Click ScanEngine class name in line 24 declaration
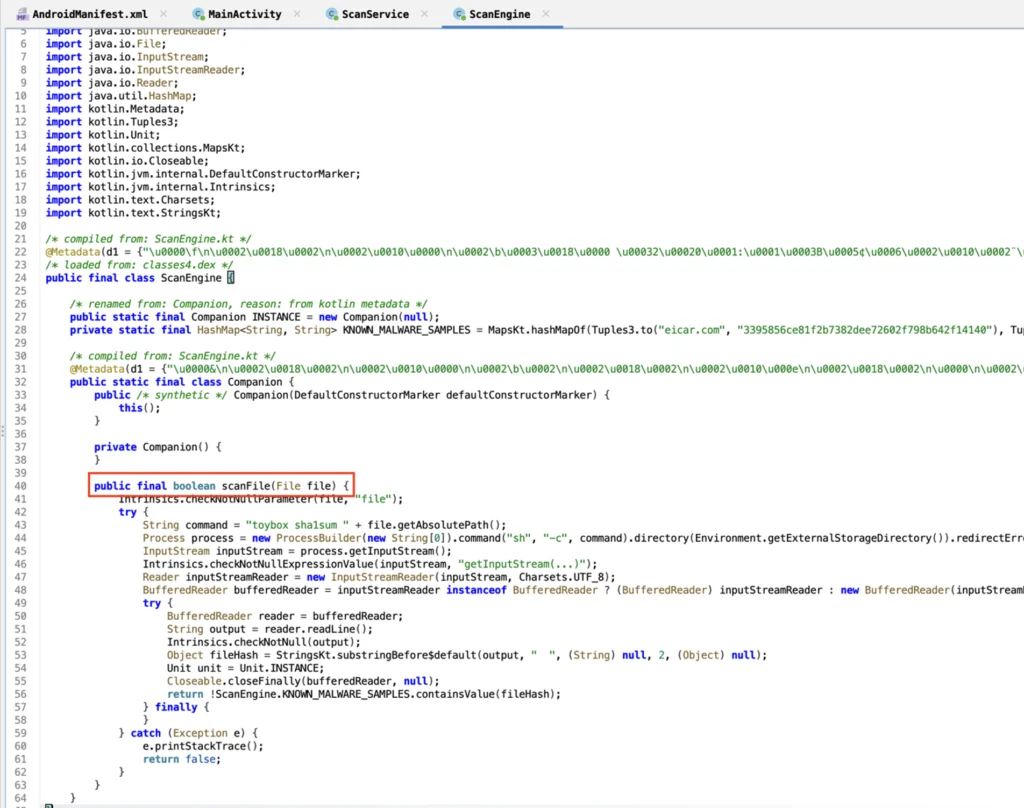The width and height of the screenshot is (1024, 808). pos(192,278)
